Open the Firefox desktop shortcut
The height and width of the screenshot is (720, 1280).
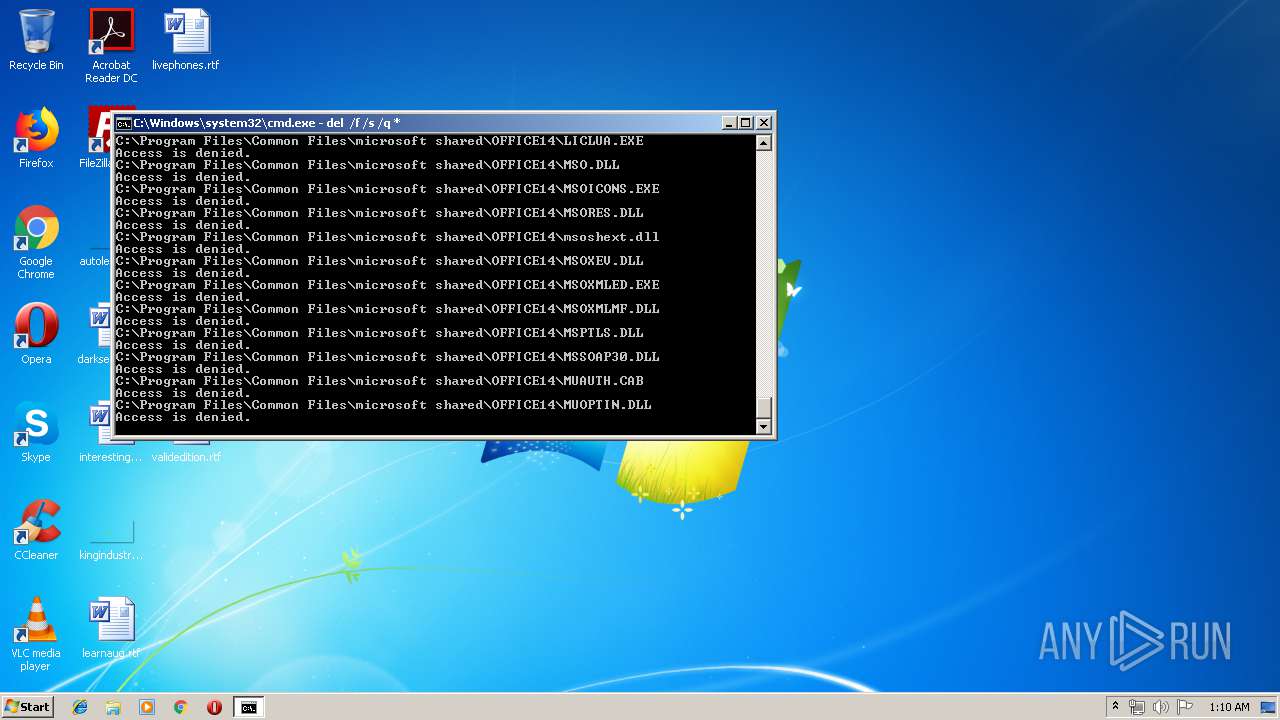pyautogui.click(x=36, y=138)
